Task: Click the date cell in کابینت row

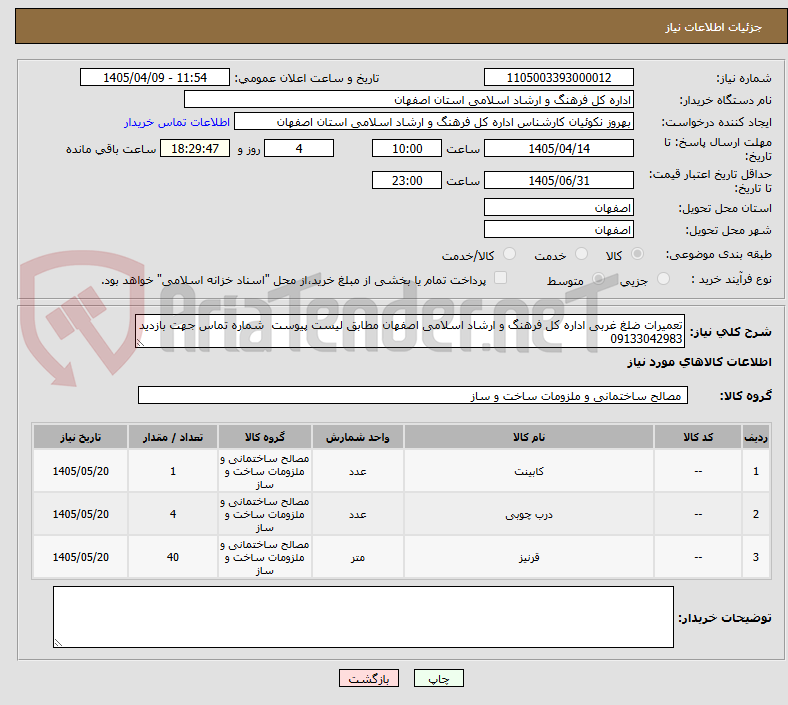Action: [x=80, y=471]
